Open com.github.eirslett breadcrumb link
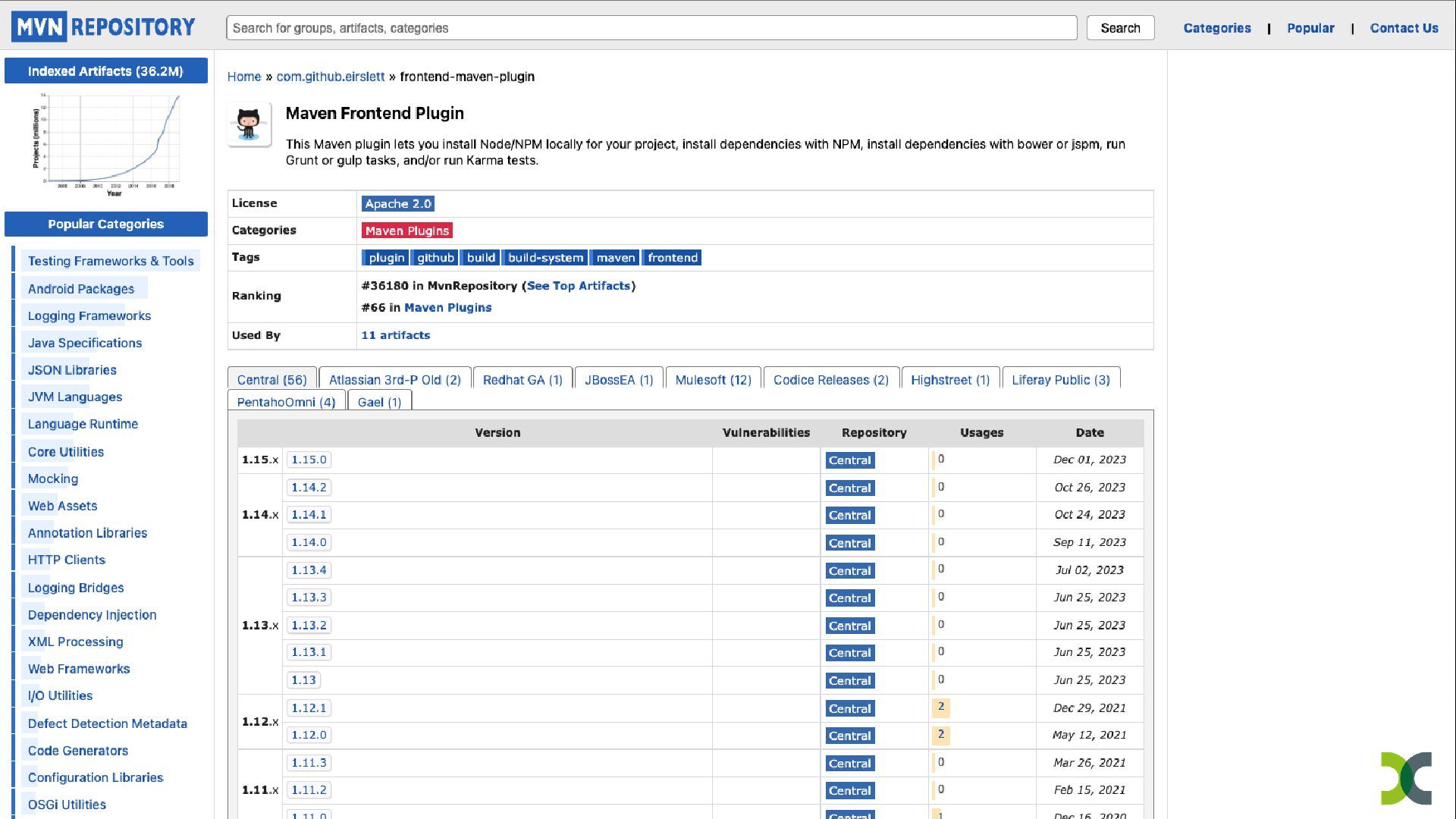This screenshot has height=819, width=1456. [331, 77]
